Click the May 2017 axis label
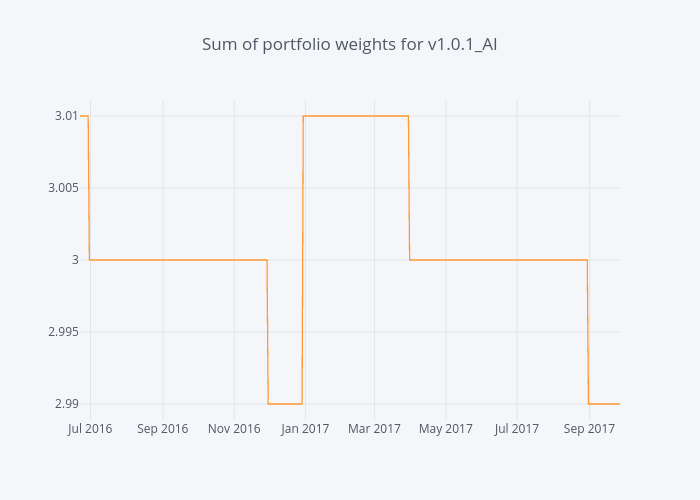Viewport: 700px width, 500px height. click(445, 429)
